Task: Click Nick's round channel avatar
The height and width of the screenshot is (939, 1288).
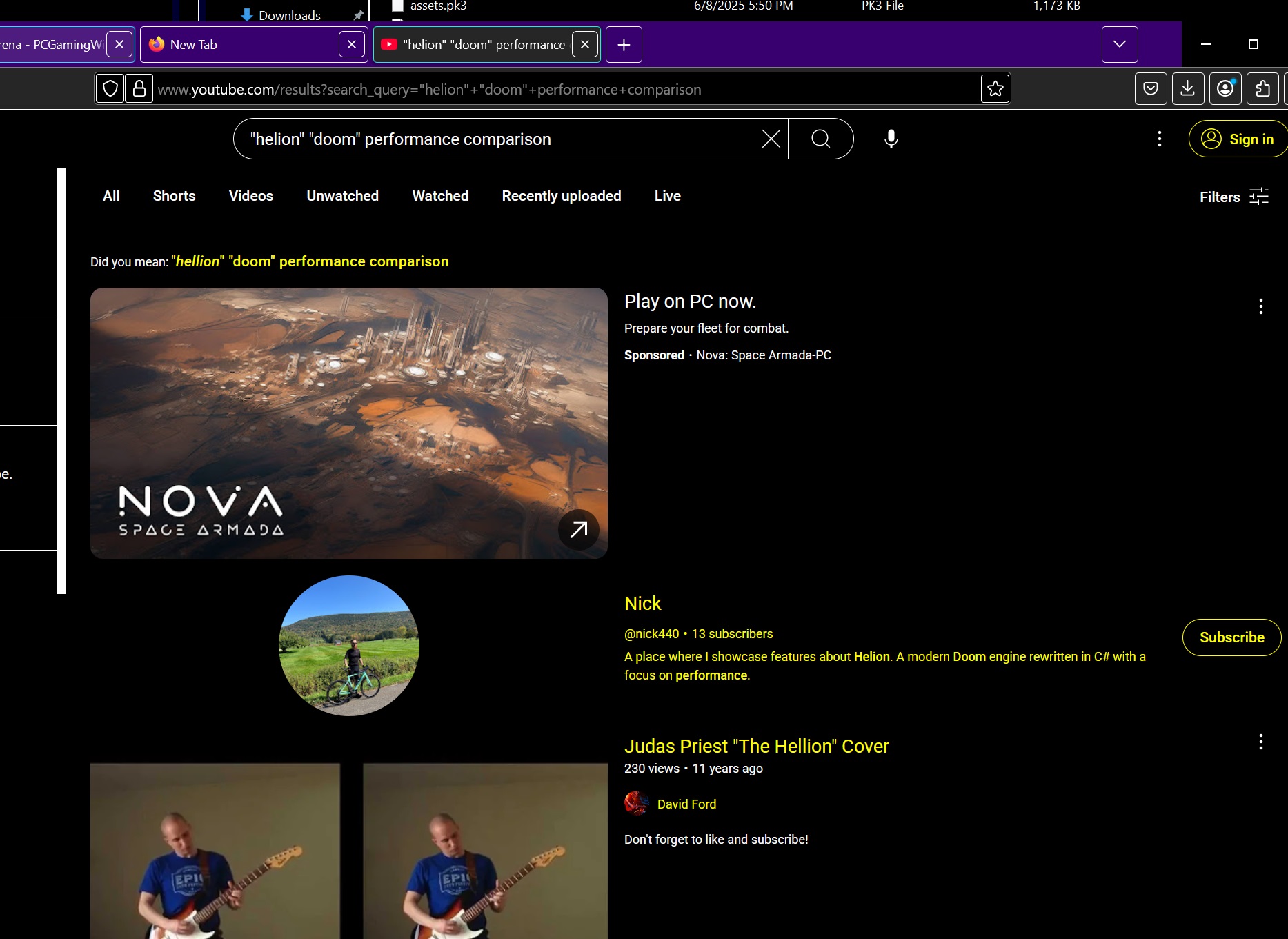Action: coord(349,646)
